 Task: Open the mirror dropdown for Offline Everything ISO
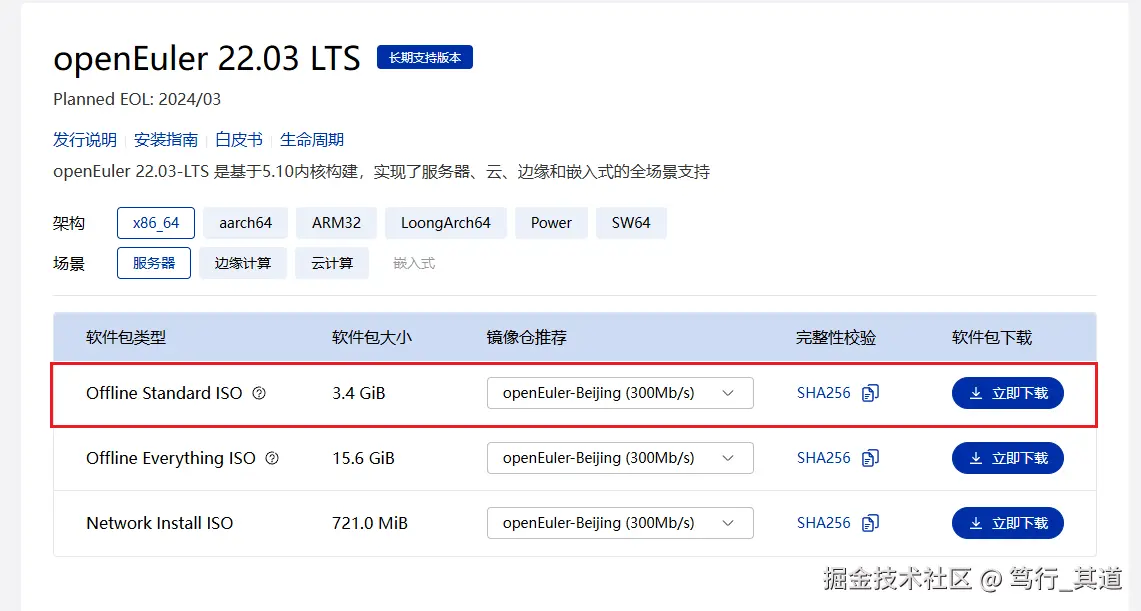(620, 458)
